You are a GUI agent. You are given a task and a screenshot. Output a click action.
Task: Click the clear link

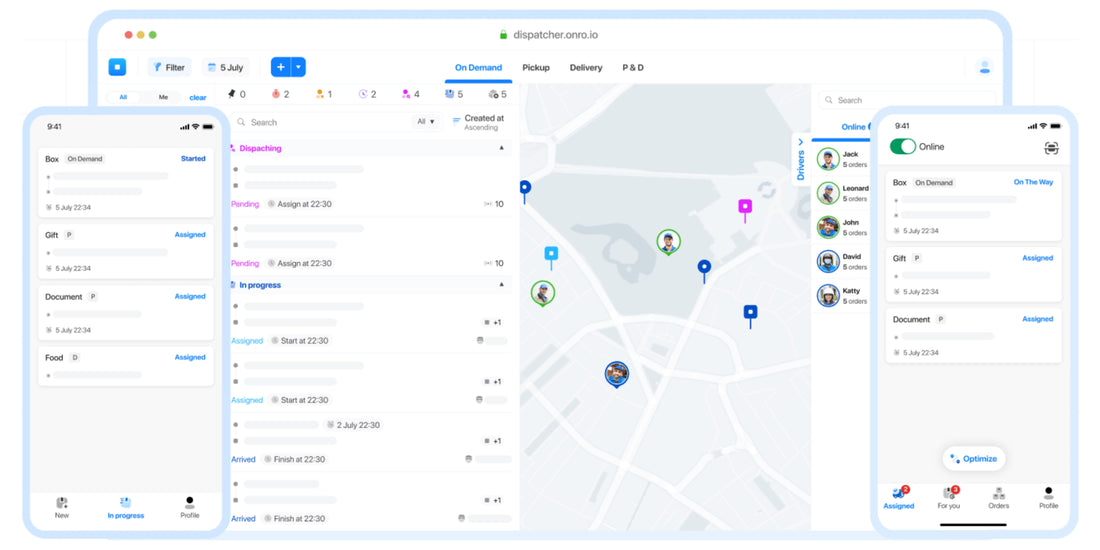coord(198,97)
